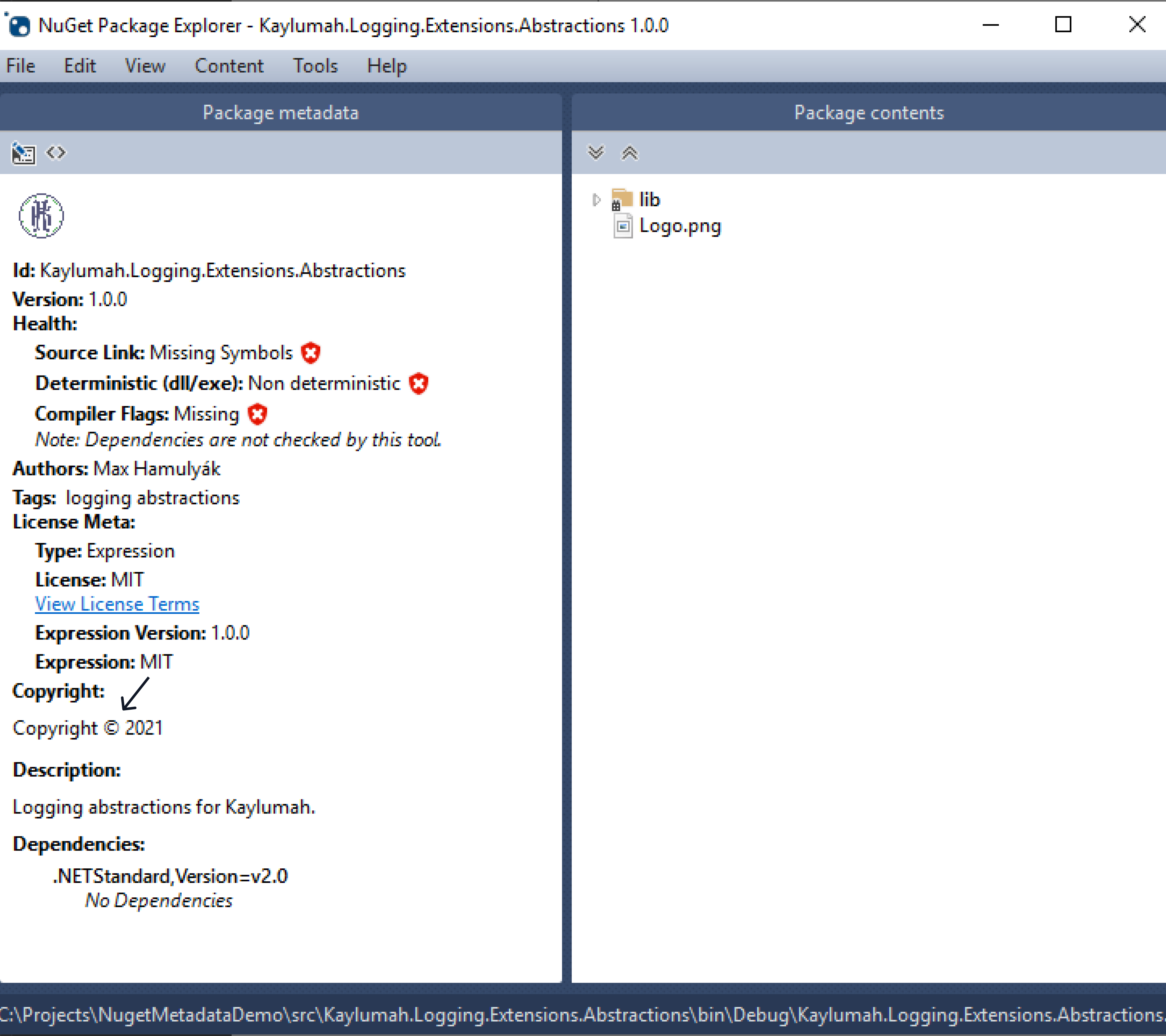Screen dimensions: 1166x1036
Task: Click the Compiler Flags Missing red icon
Action: coord(257,414)
